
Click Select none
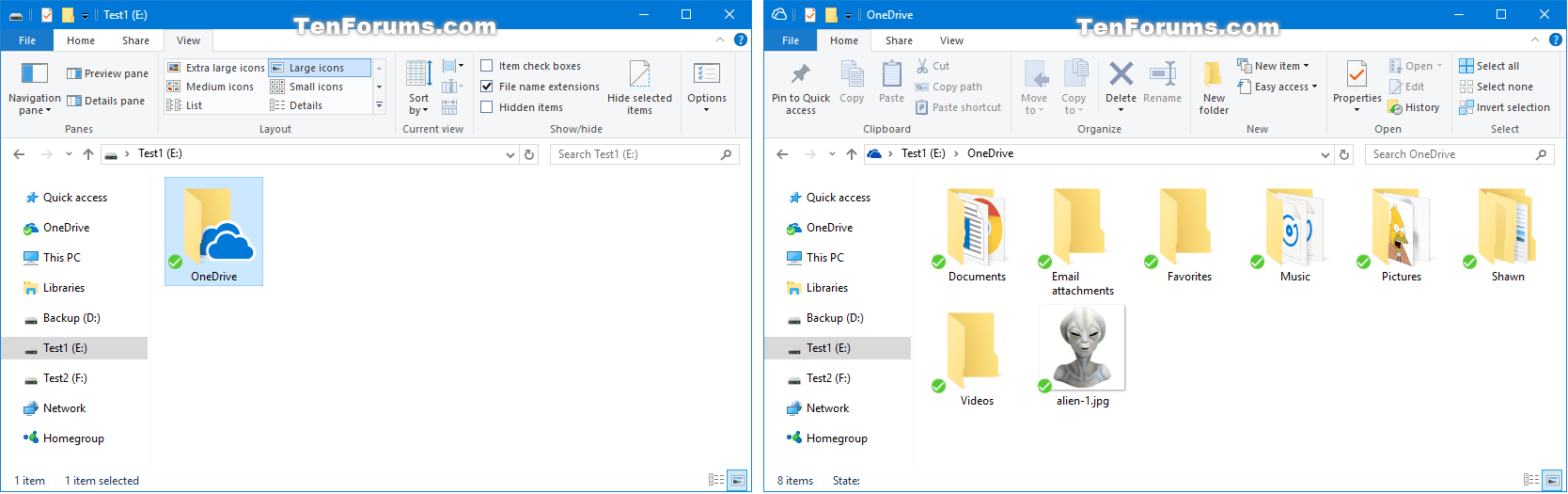tap(1496, 87)
